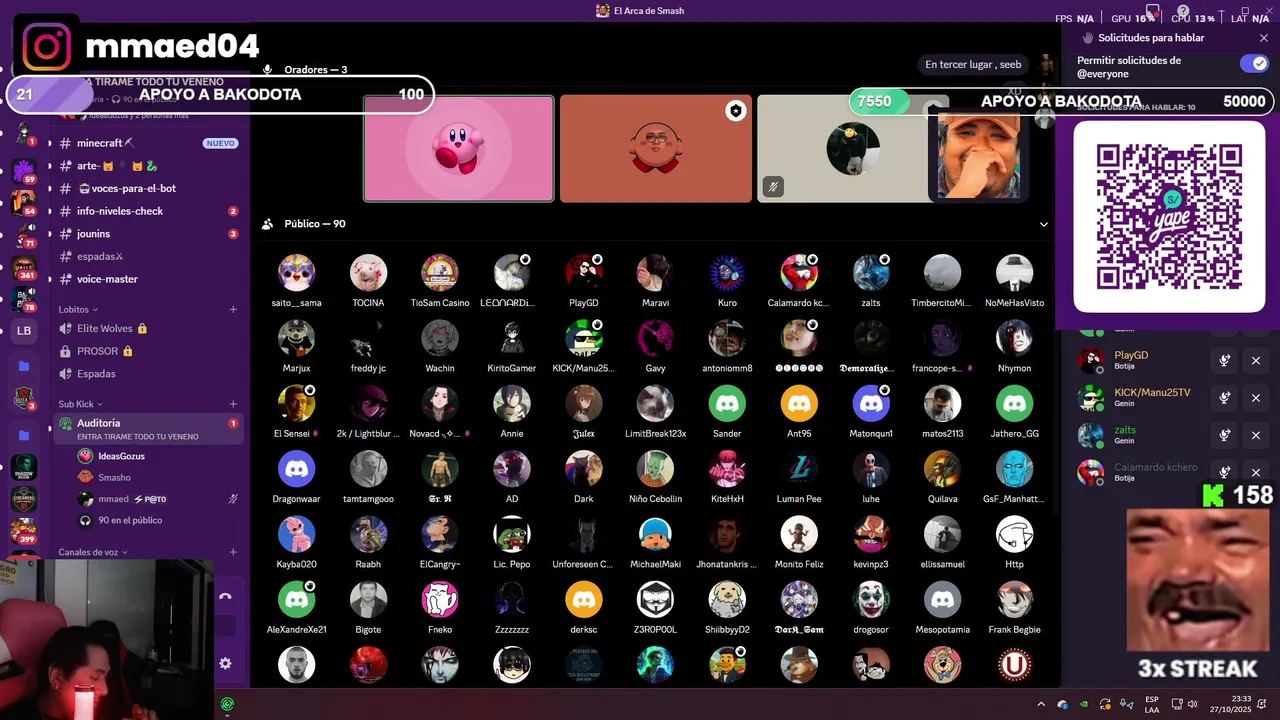Viewport: 1280px width, 720px height.
Task: Click TioSam Casino's avatar in audience
Action: click(x=440, y=273)
